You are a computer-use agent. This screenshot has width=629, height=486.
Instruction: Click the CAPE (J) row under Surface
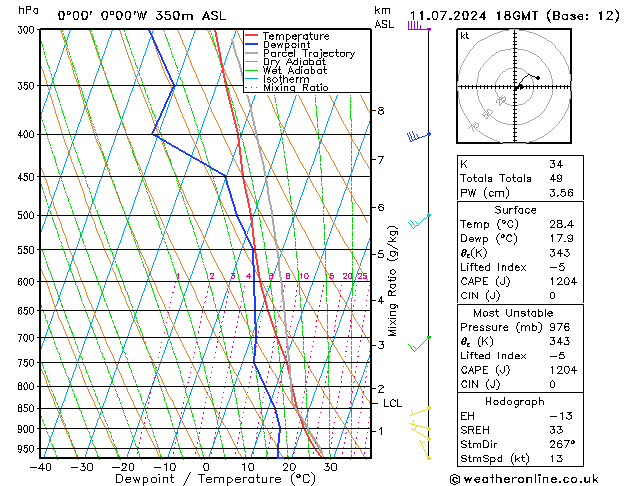tap(520, 281)
